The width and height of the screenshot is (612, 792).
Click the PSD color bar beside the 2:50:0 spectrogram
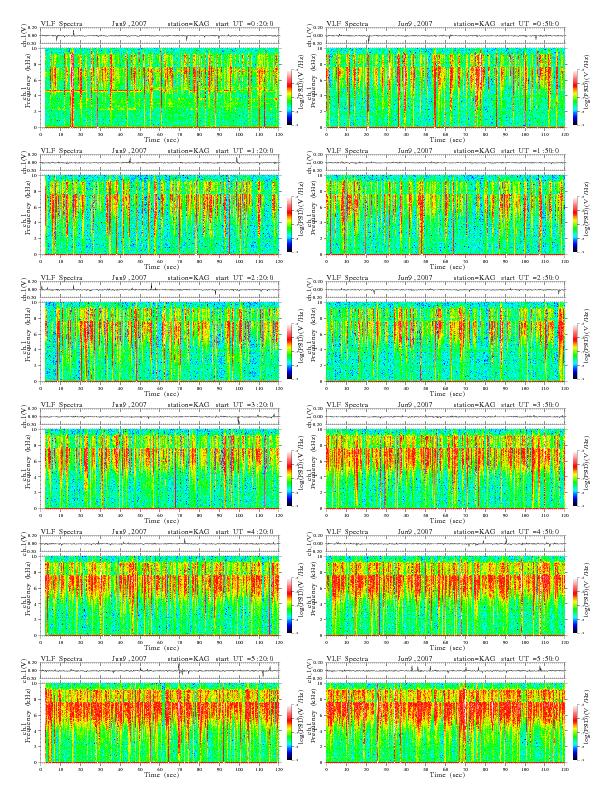(x=576, y=351)
